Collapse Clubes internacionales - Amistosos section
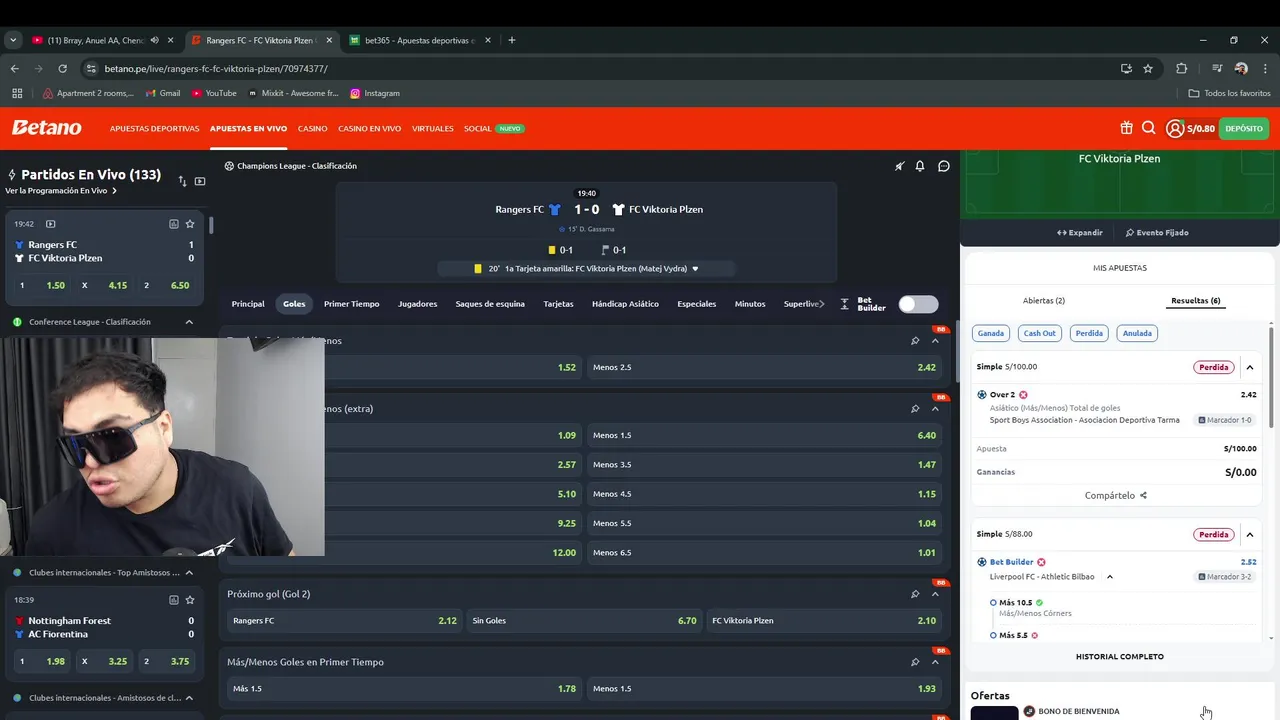Viewport: 1280px width, 720px height. [189, 698]
